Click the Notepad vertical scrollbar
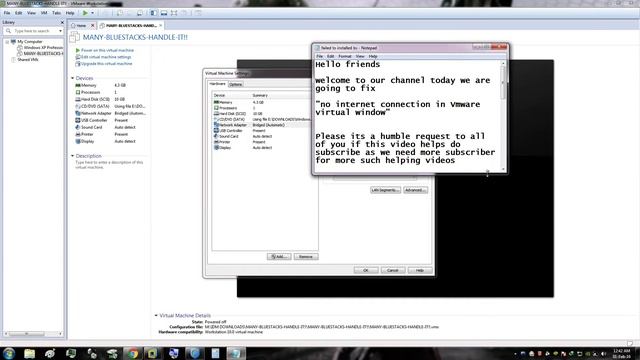The width and height of the screenshot is (640, 360). [503, 116]
